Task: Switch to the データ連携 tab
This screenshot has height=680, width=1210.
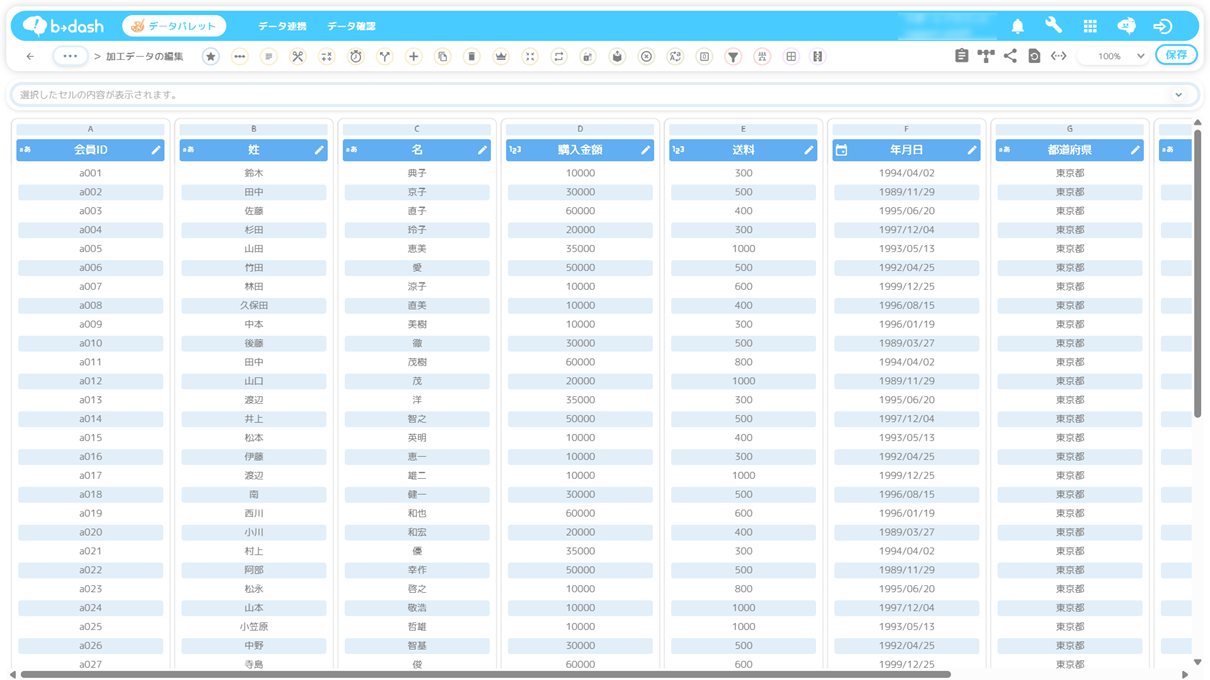Action: click(x=282, y=26)
